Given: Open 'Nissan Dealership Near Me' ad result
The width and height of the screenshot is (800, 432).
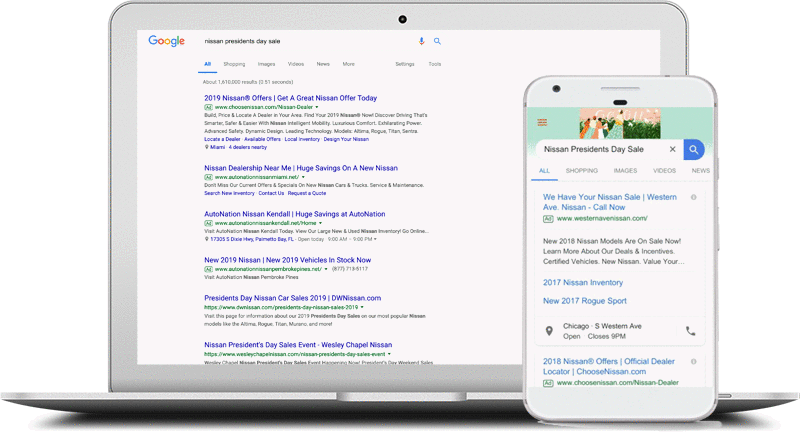Looking at the screenshot, I should click(x=301, y=168).
